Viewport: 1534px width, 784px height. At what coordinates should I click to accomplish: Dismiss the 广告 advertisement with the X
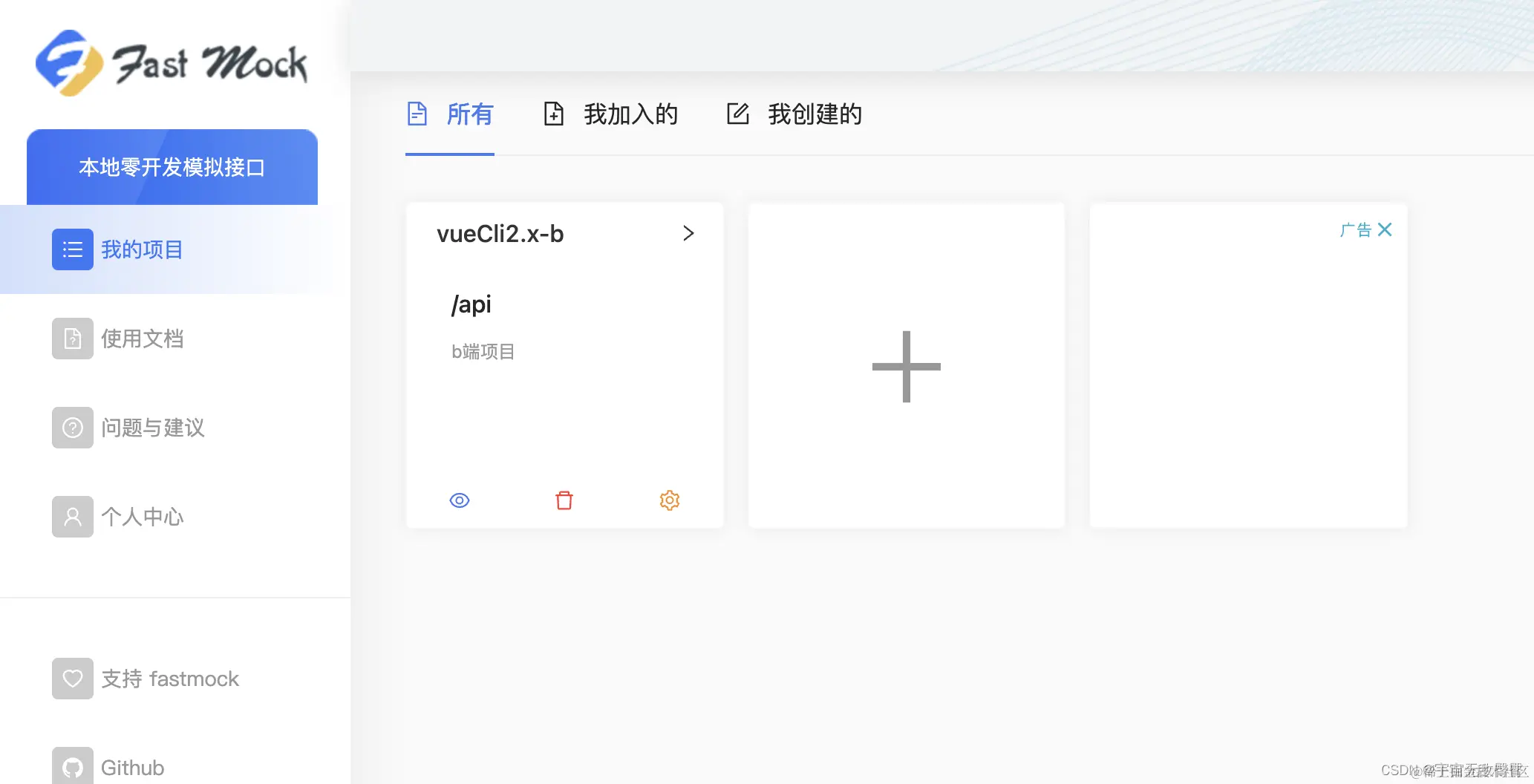click(x=1385, y=229)
